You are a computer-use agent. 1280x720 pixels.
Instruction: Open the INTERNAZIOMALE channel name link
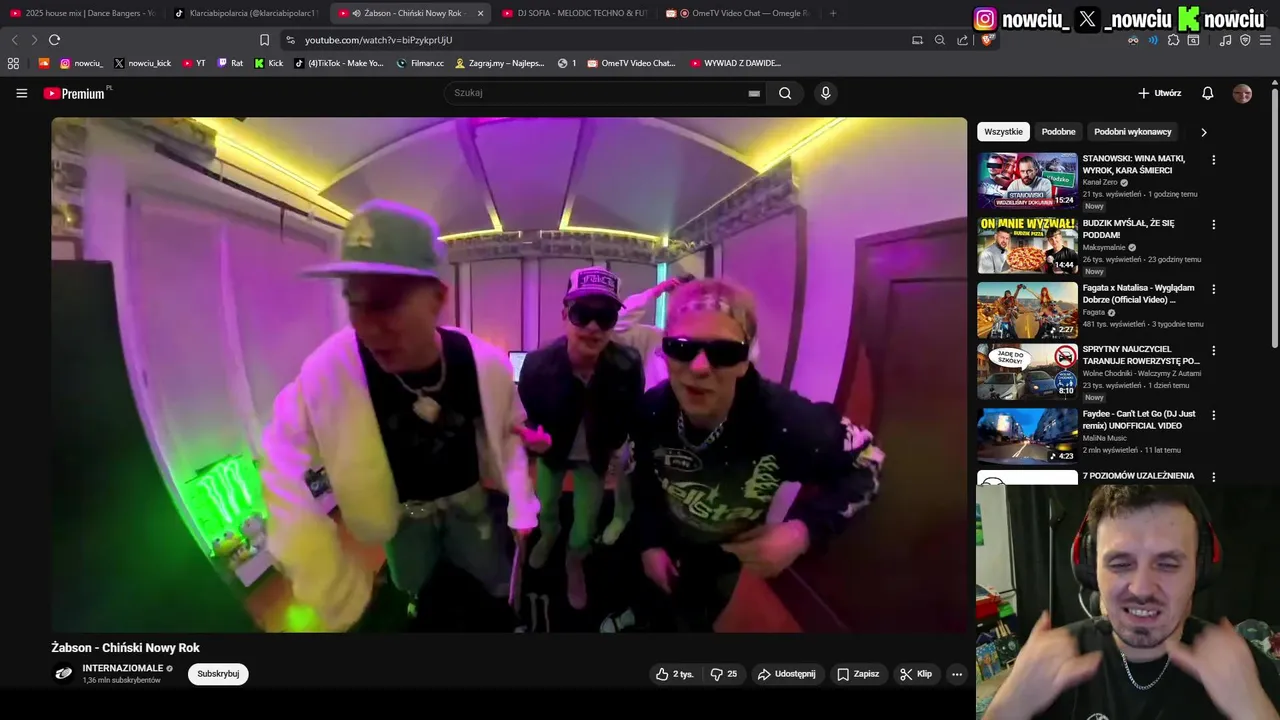123,668
